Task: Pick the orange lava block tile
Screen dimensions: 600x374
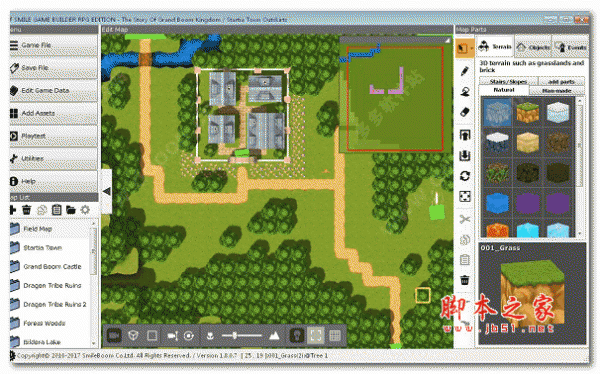Action: tap(497, 229)
